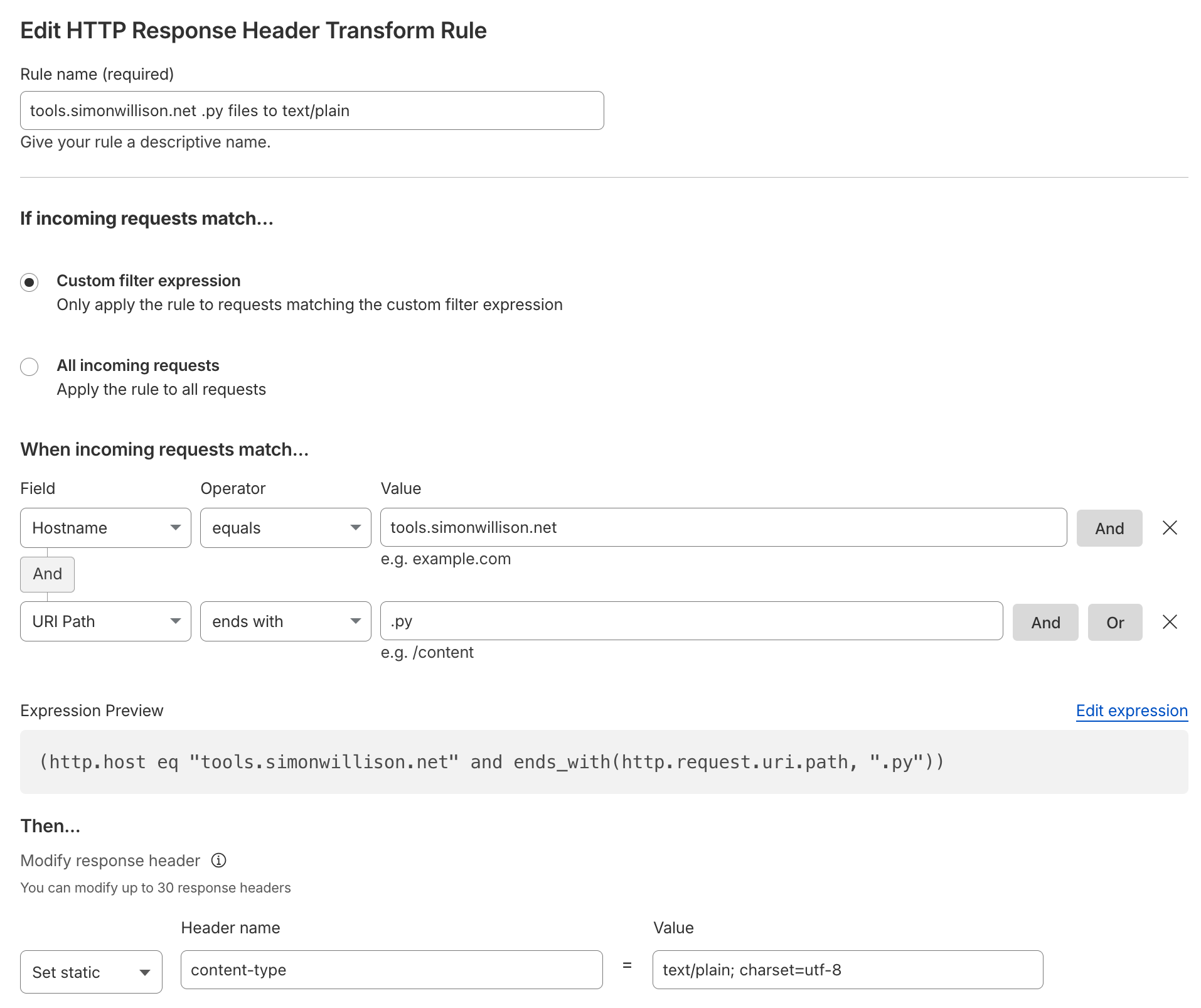Select the Custom filter expression option
1201x1008 pixels.
(29, 282)
